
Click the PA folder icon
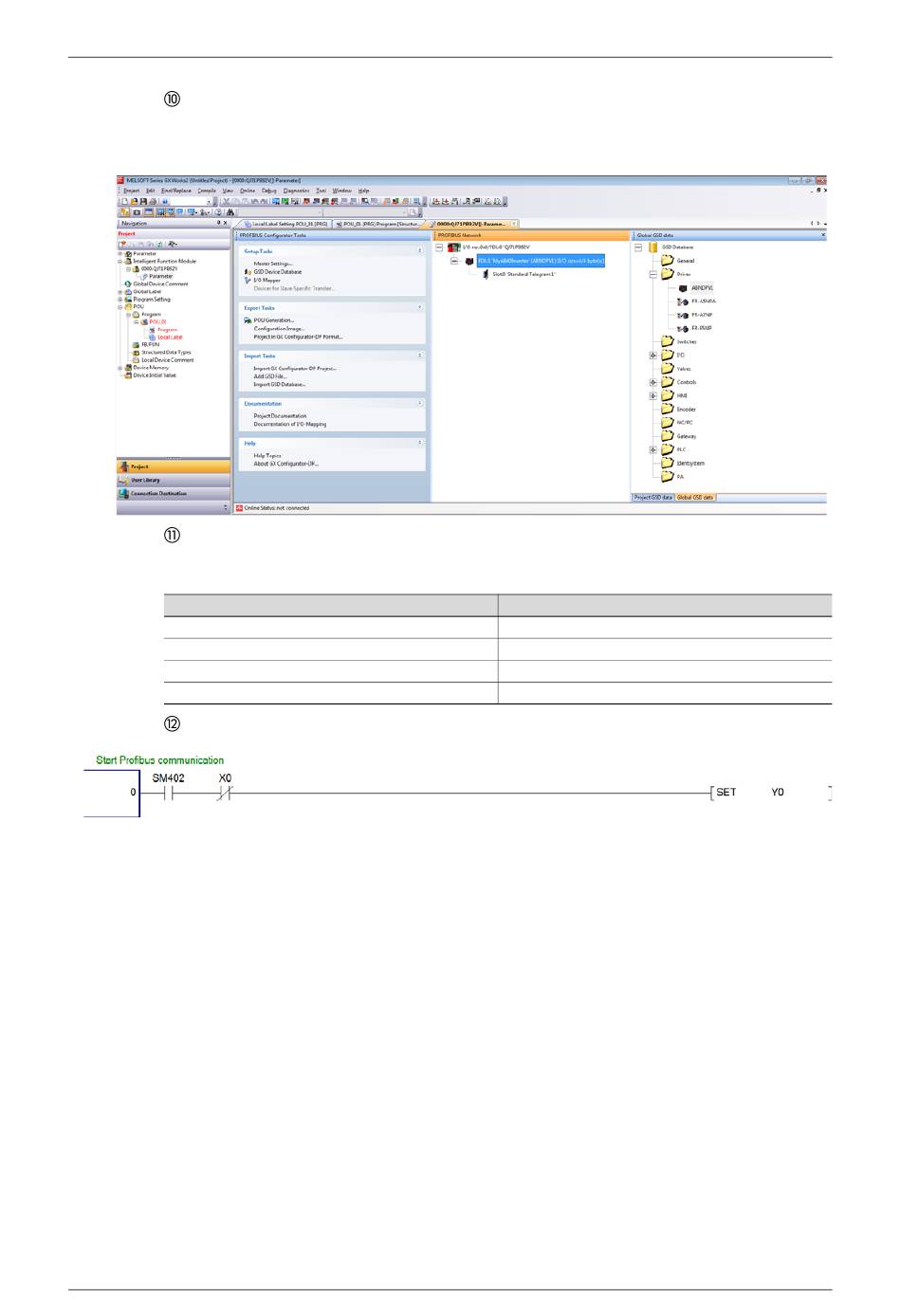pos(667,476)
